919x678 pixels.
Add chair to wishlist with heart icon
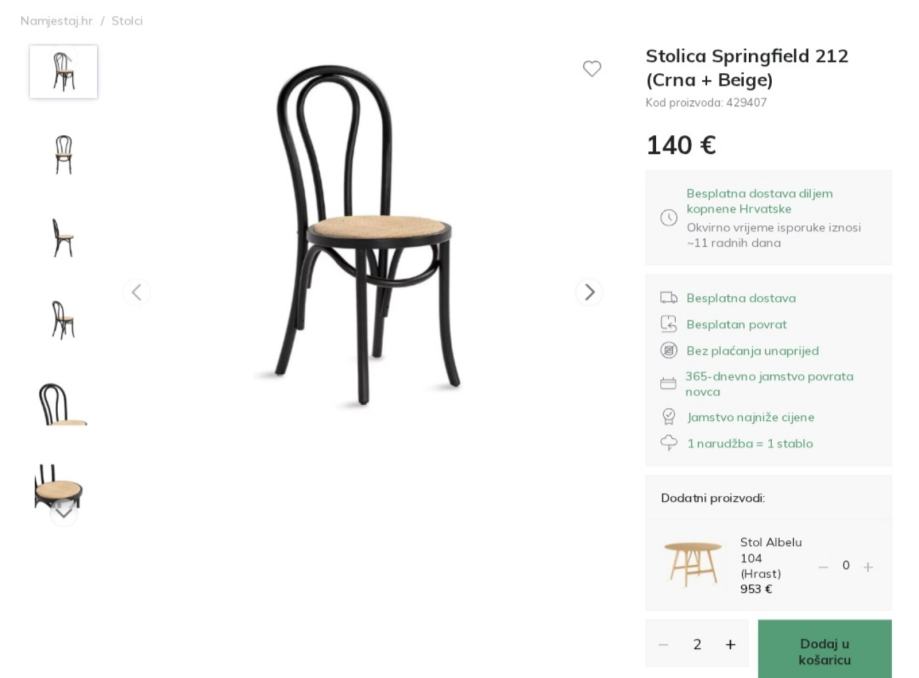[592, 69]
